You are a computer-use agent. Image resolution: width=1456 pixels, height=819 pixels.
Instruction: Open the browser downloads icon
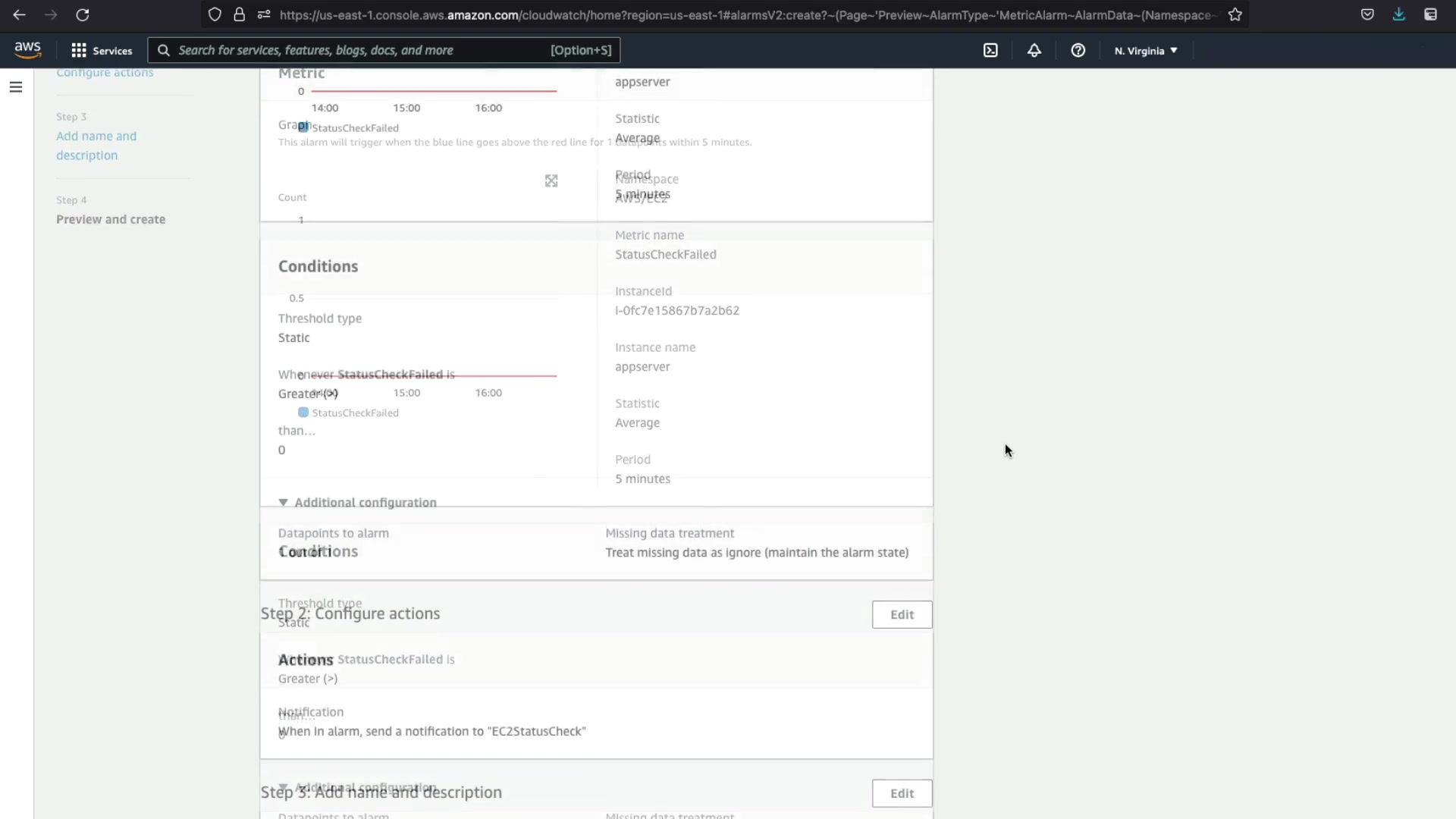click(x=1398, y=14)
